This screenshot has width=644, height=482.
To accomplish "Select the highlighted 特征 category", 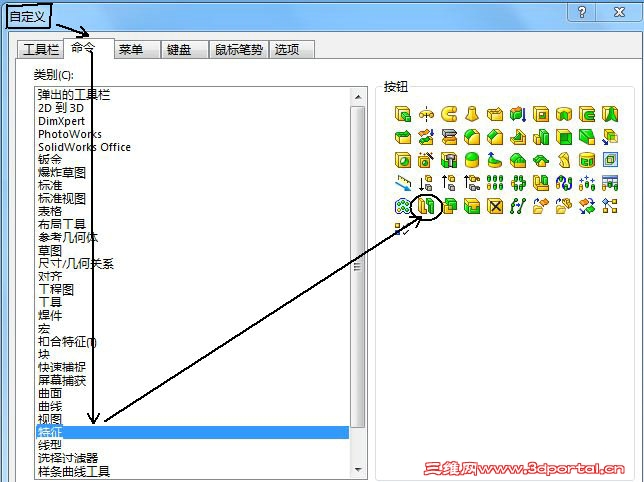I will click(192, 432).
